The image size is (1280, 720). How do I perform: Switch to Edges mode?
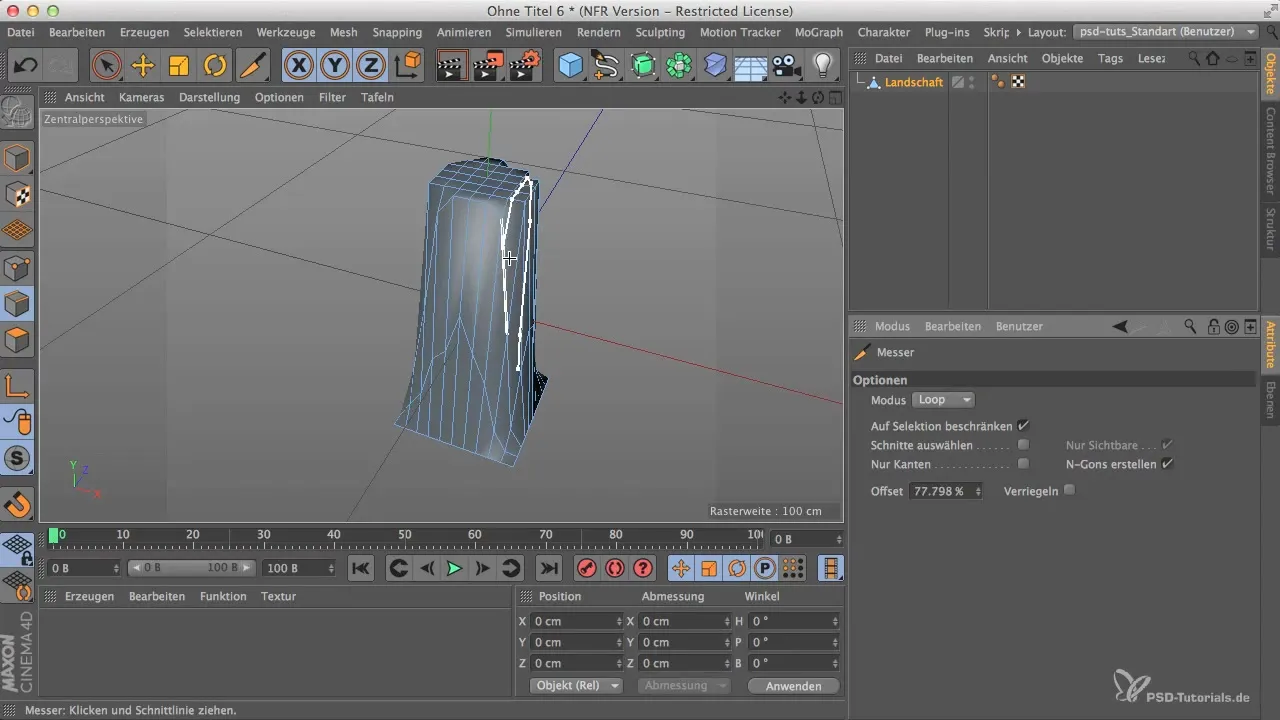click(x=17, y=303)
